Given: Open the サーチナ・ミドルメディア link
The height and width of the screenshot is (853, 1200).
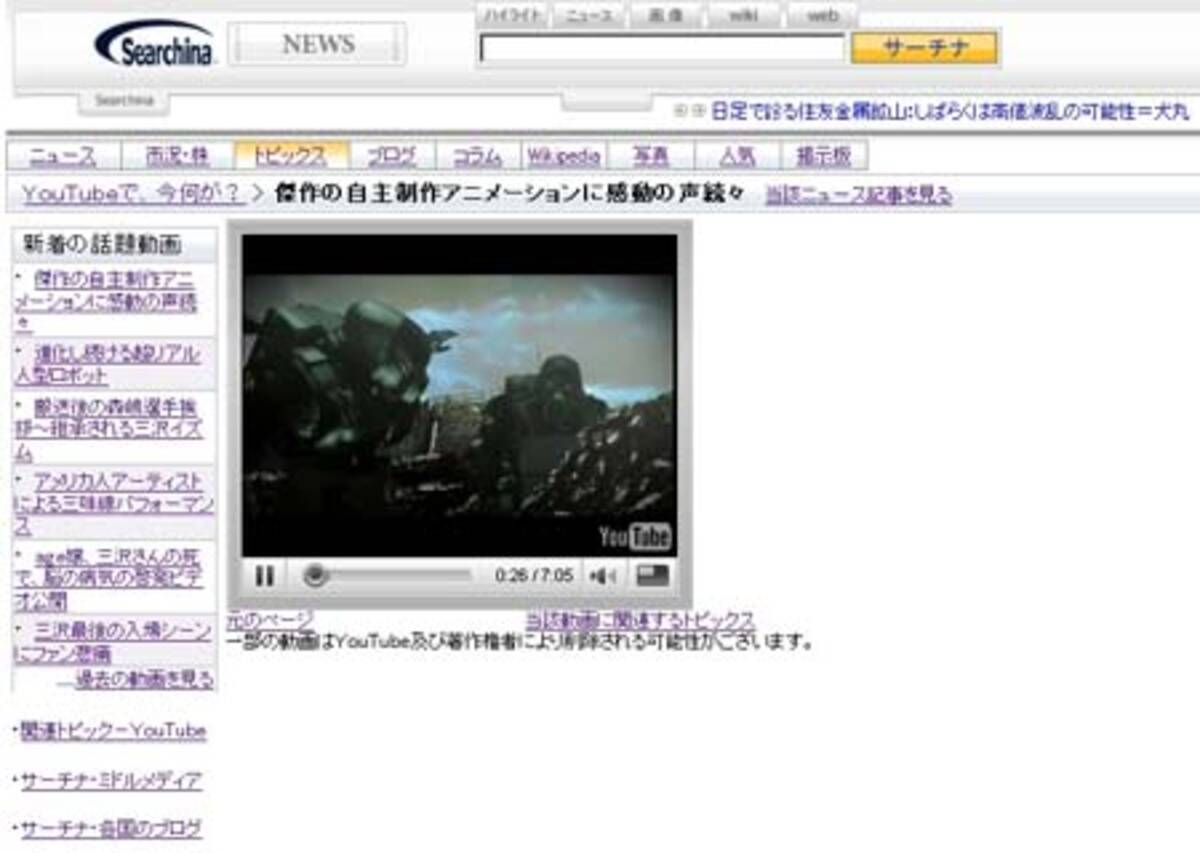Looking at the screenshot, I should (111, 780).
